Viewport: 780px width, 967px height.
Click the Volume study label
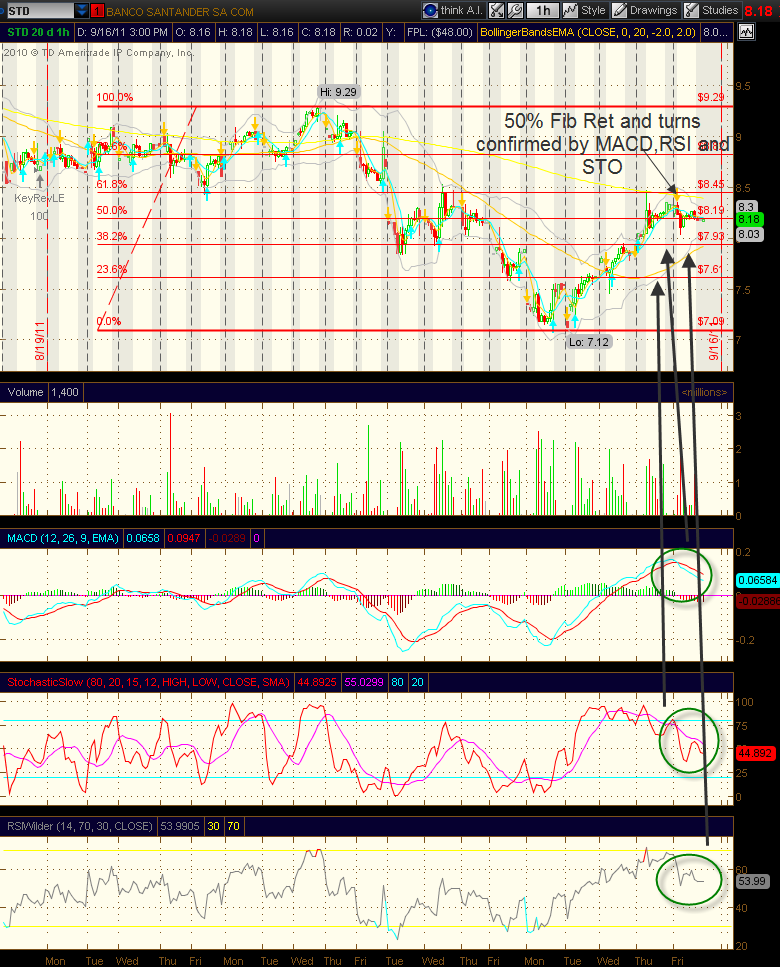[25, 392]
